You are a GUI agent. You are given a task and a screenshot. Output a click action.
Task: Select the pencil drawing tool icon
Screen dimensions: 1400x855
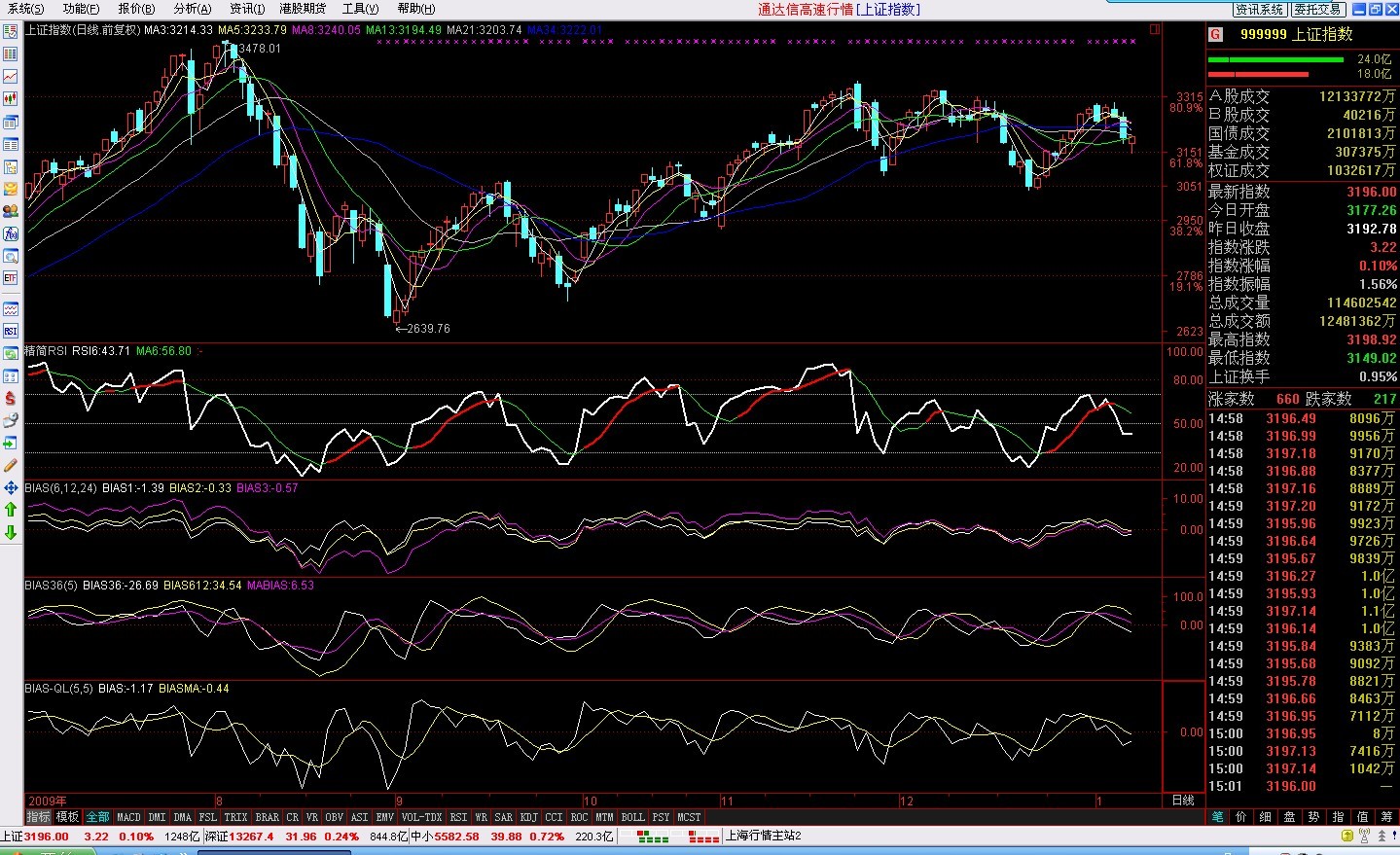point(11,466)
